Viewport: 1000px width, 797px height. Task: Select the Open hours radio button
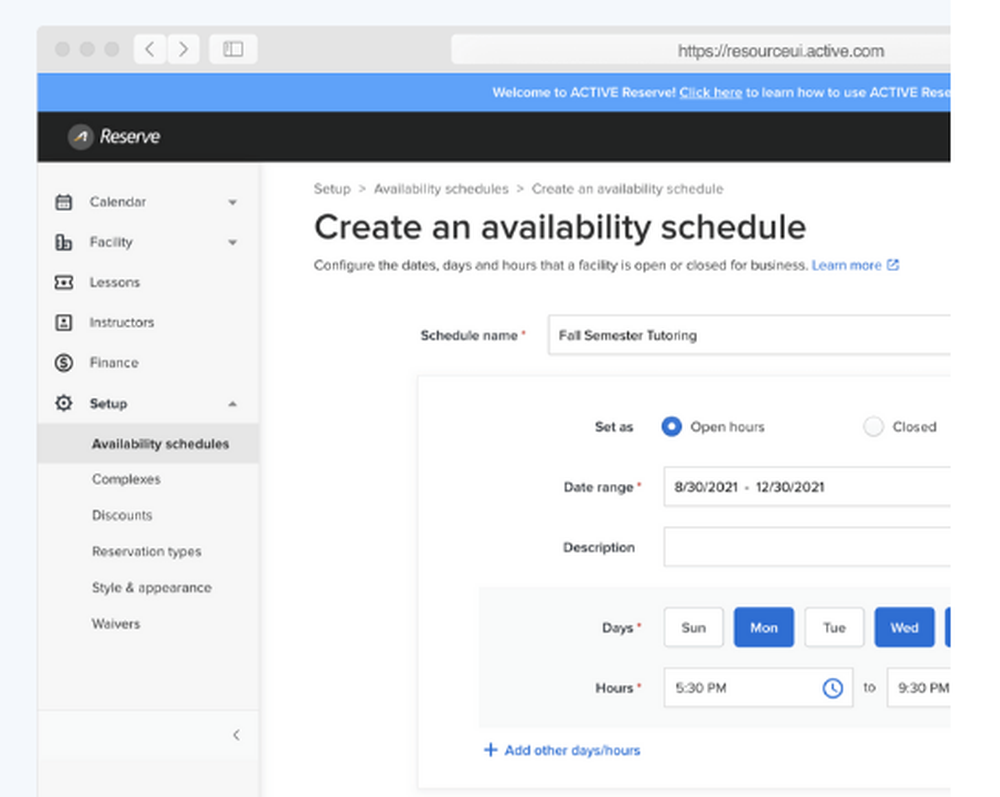(x=672, y=427)
